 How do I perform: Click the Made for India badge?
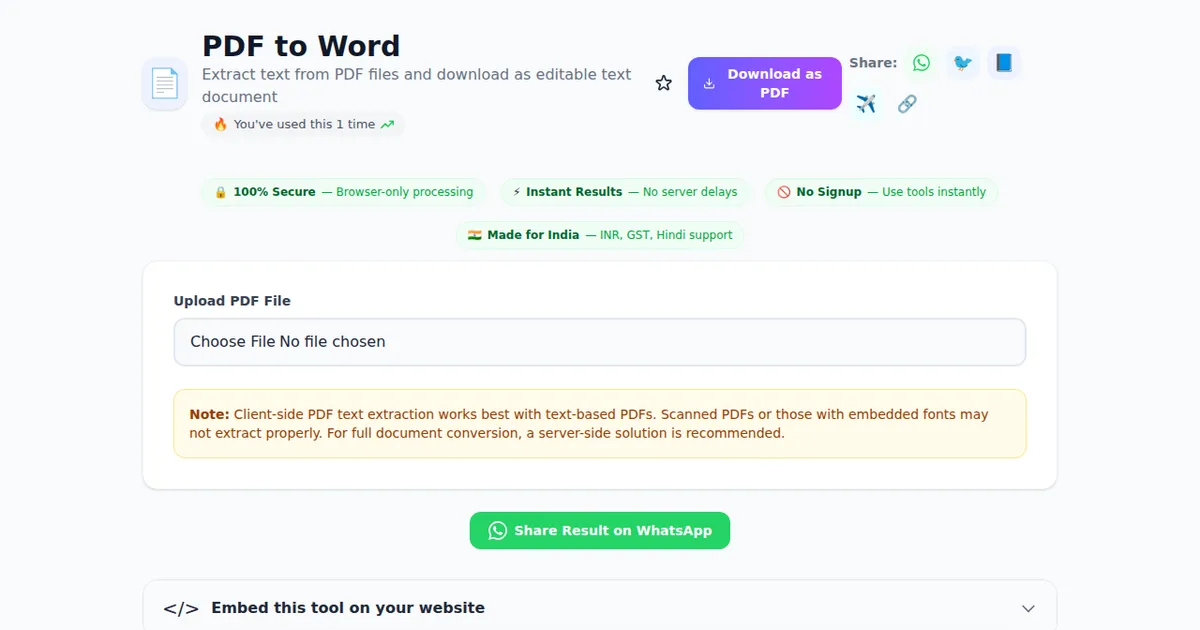(x=600, y=235)
